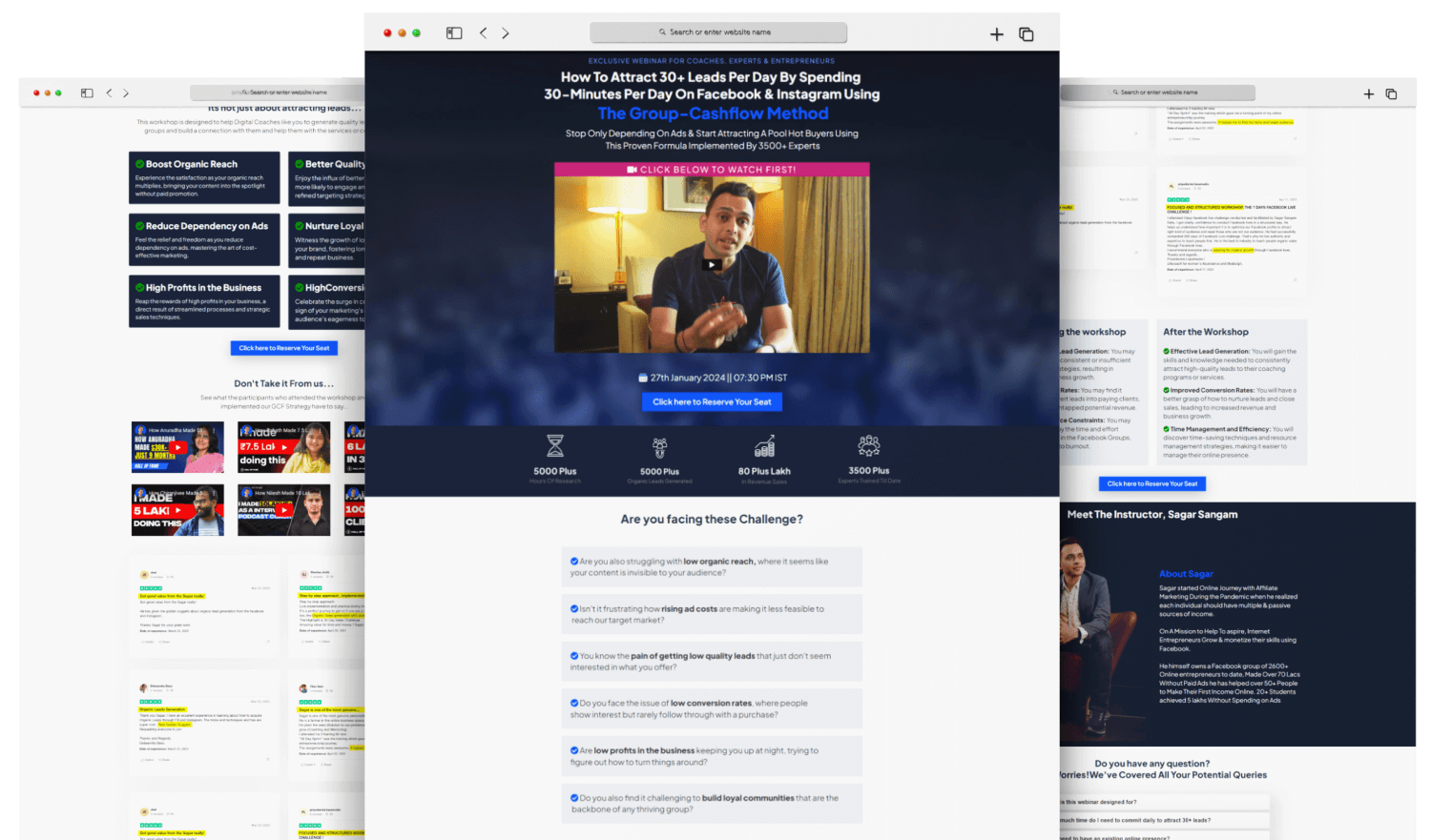This screenshot has width=1431, height=840.
Task: Expand the 'webinar designed for?' FAQ question
Action: tap(1165, 802)
